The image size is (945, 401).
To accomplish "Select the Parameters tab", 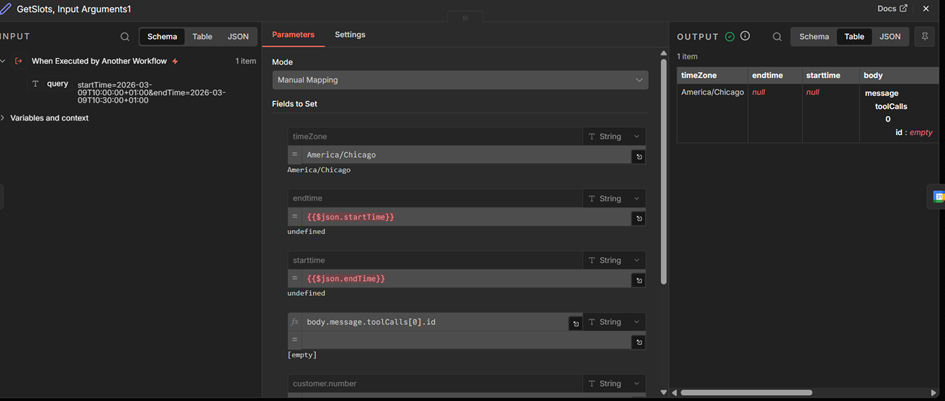I will (293, 35).
